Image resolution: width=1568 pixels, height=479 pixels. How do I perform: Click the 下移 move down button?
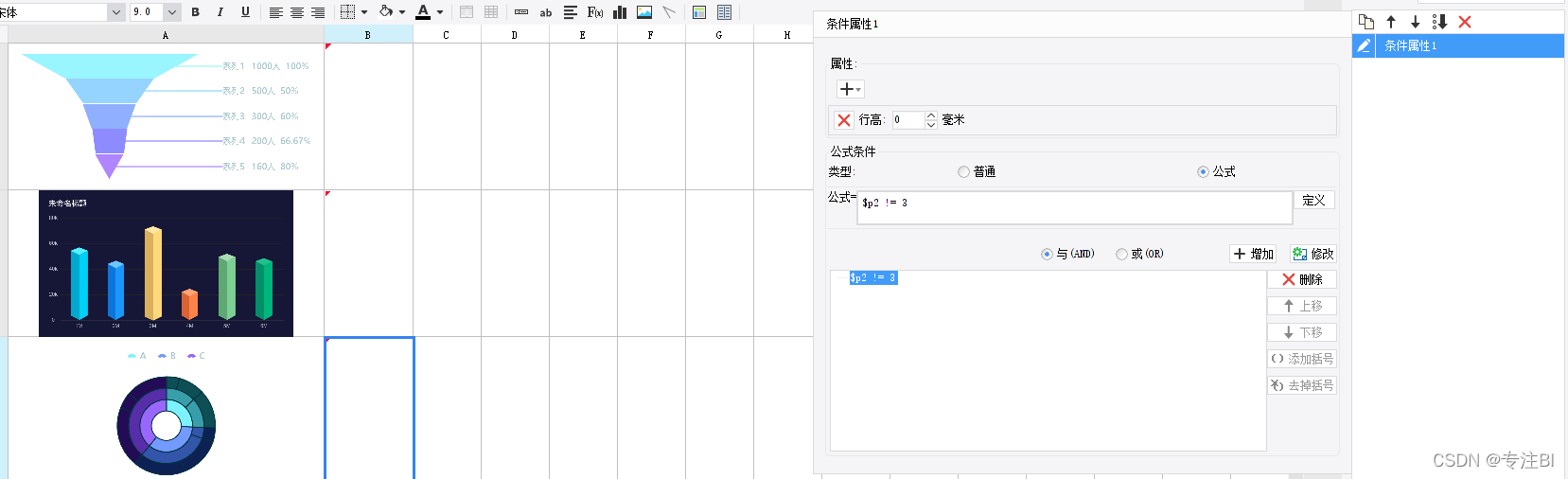[1302, 333]
